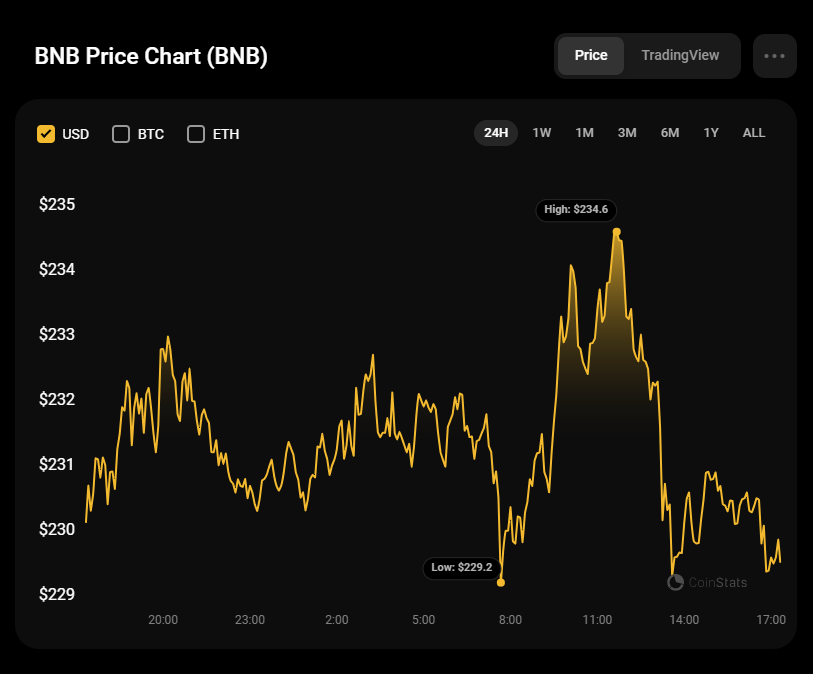View the 1Y price history
The height and width of the screenshot is (674, 813).
point(711,133)
